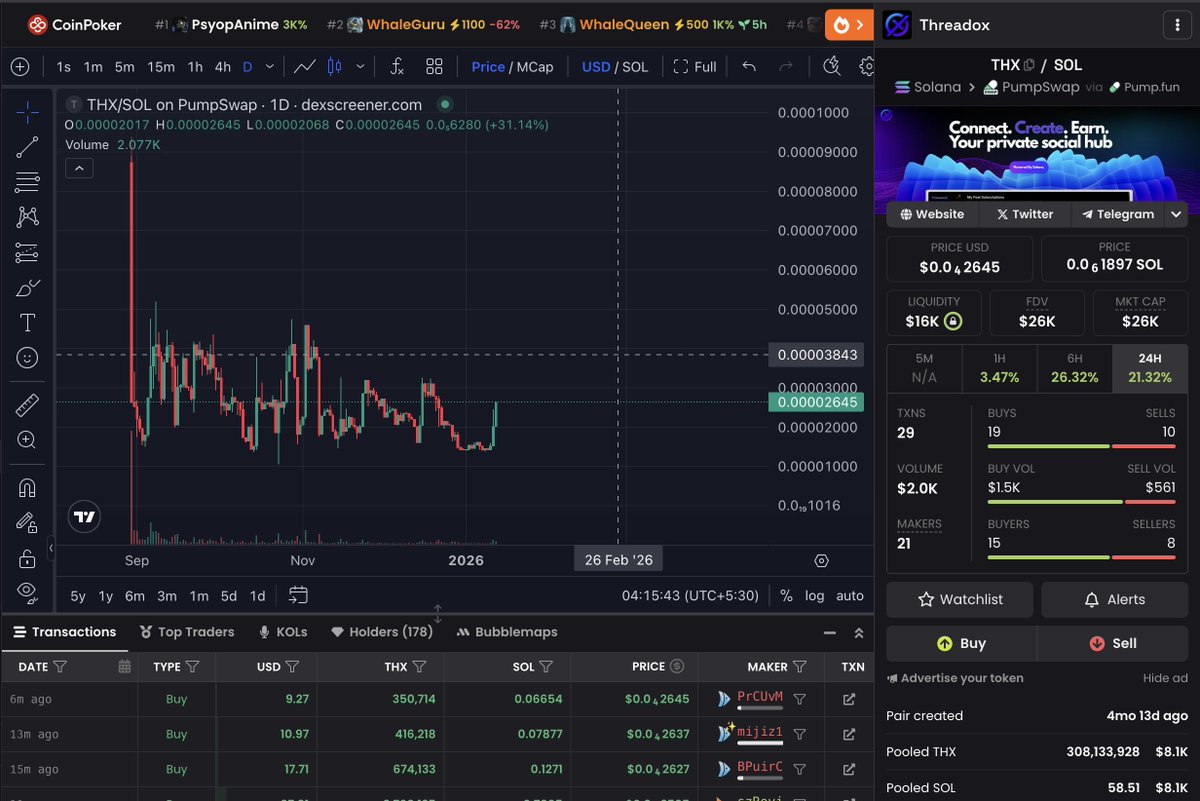Select the 1H stats tab
The image size is (1200, 801).
point(999,367)
